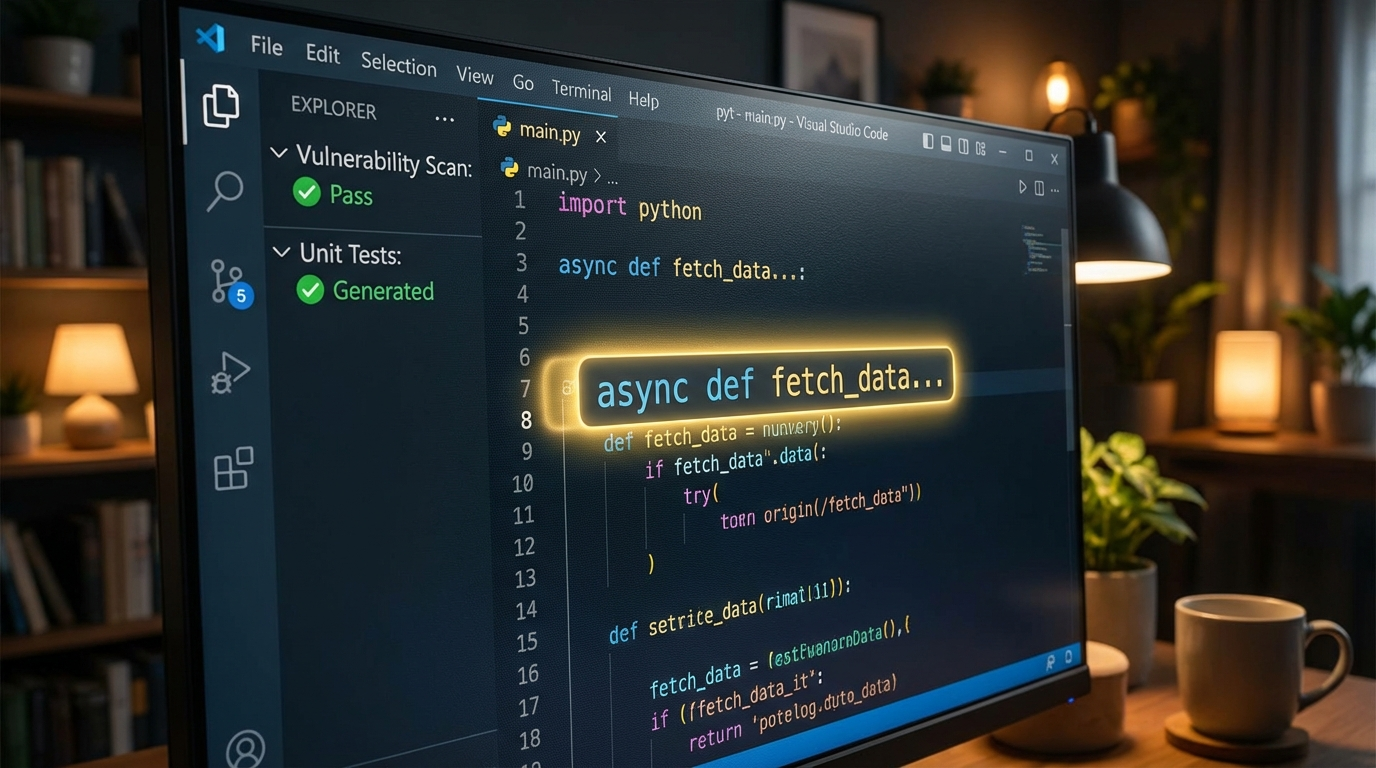Click the notifications bell in status bar

click(x=1068, y=657)
